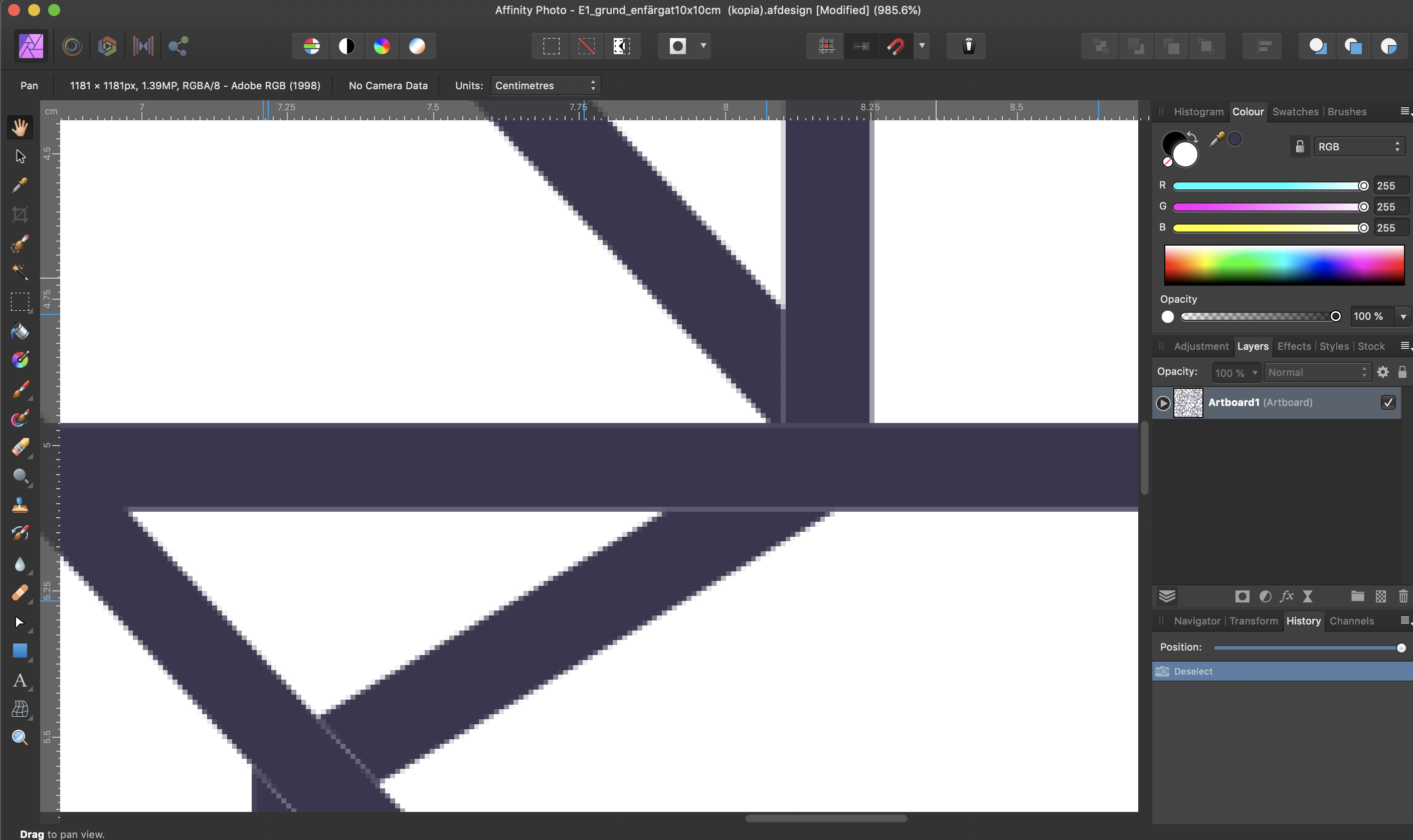This screenshot has height=840, width=1413.
Task: Apply Auto White Balance from toolbar
Action: pos(417,46)
